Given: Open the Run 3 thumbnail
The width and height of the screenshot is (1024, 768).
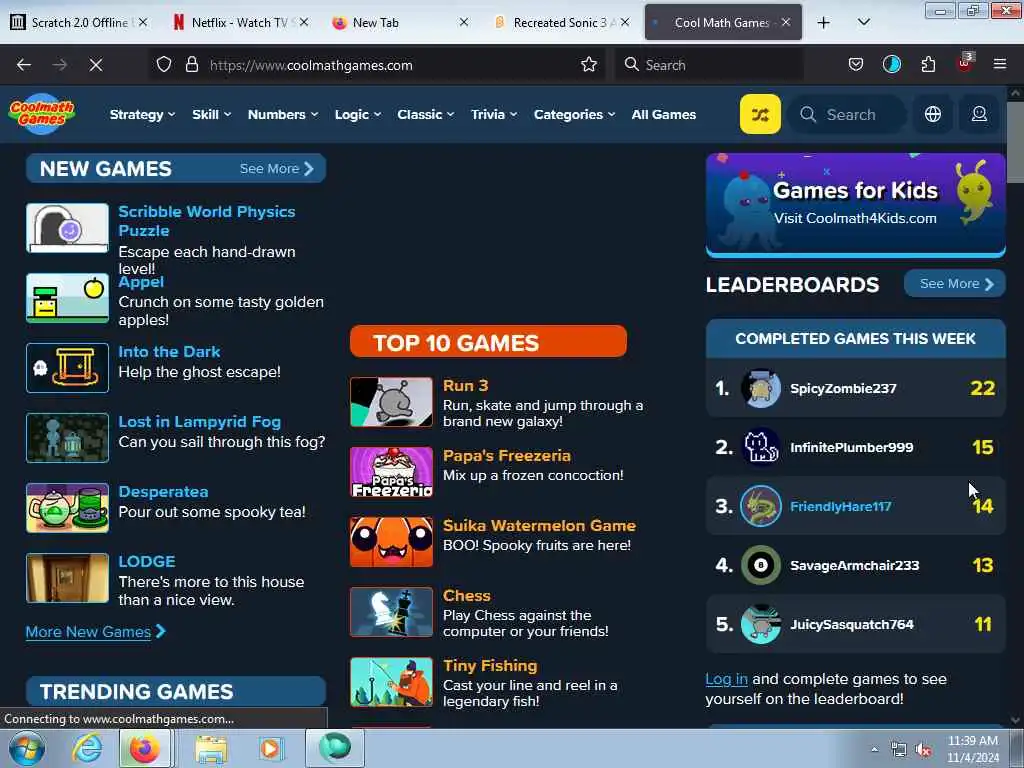Looking at the screenshot, I should 391,402.
